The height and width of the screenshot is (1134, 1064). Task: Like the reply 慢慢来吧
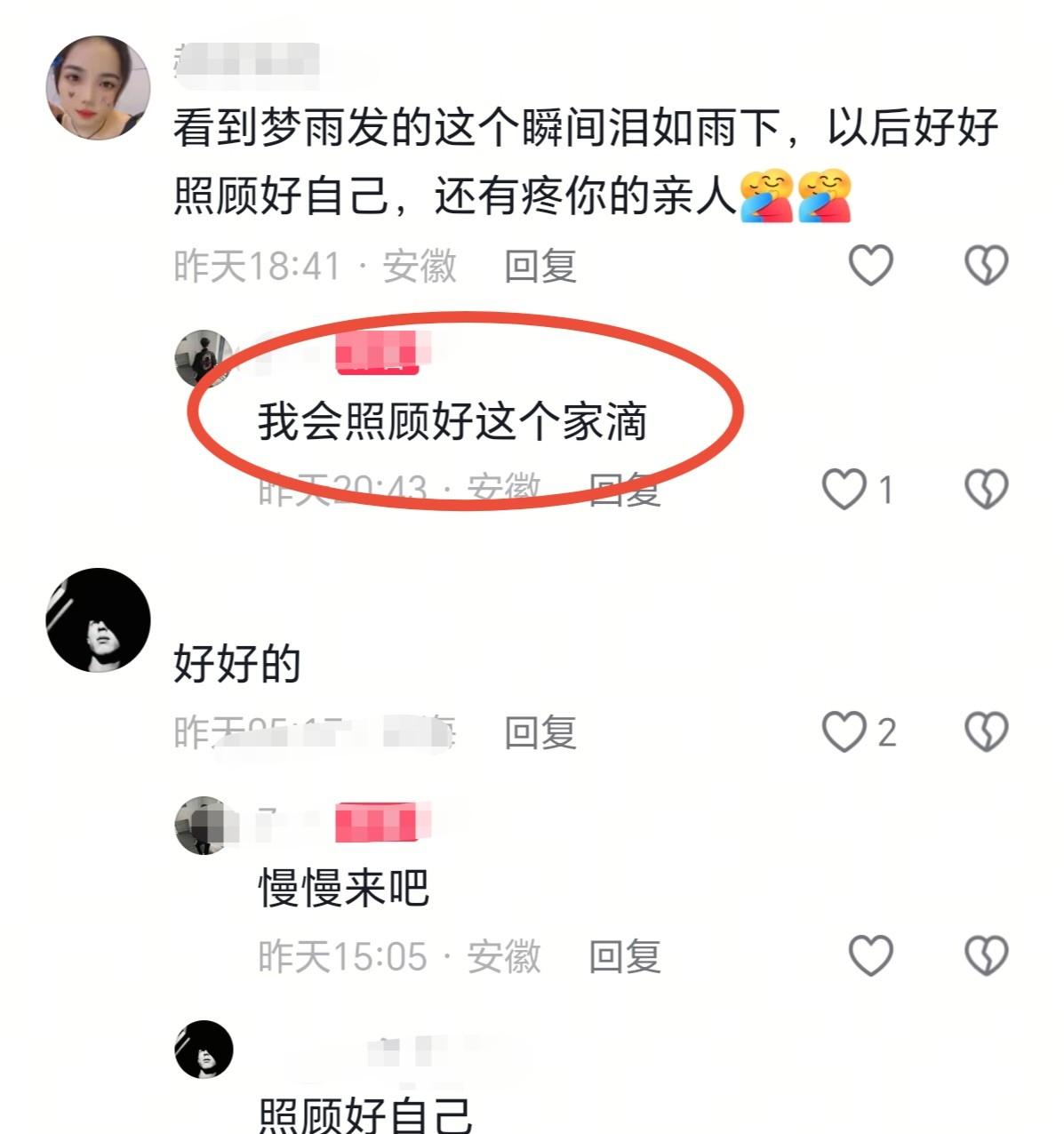(x=870, y=956)
